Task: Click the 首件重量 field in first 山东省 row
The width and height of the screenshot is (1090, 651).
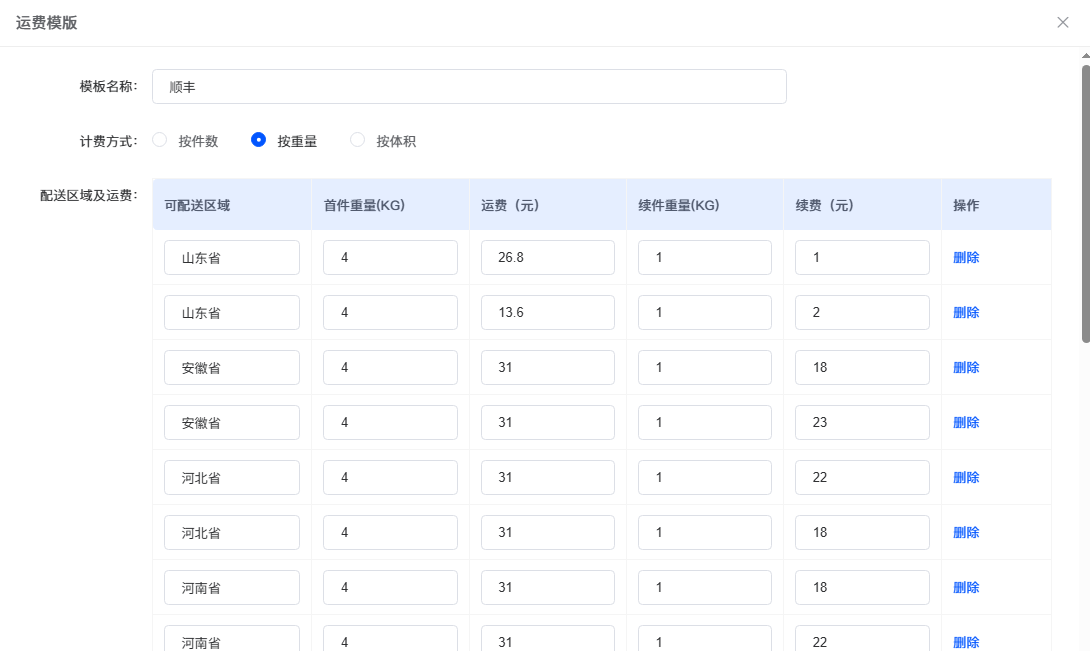Action: pyautogui.click(x=390, y=257)
